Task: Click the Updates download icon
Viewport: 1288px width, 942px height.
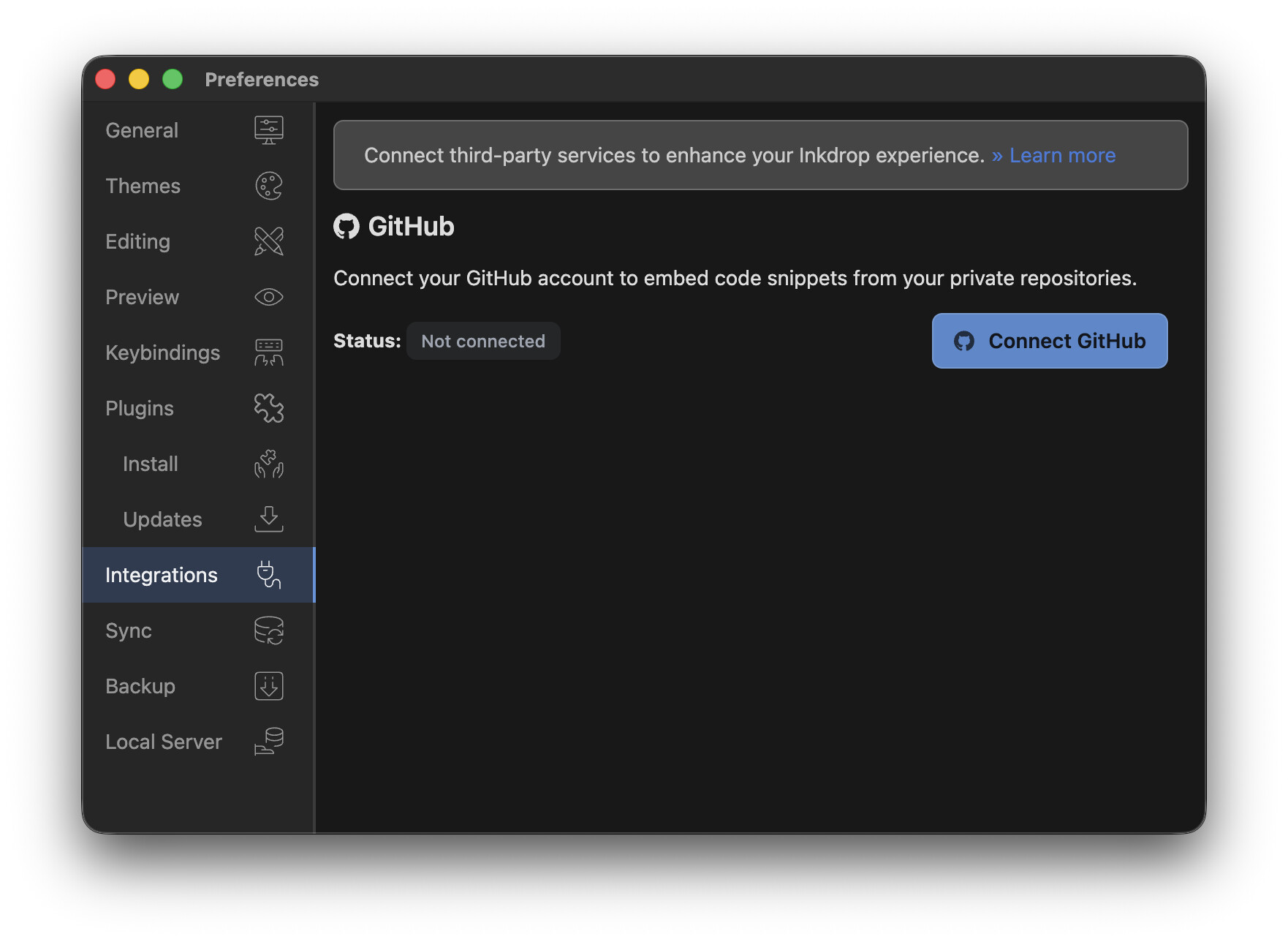Action: coord(268,519)
